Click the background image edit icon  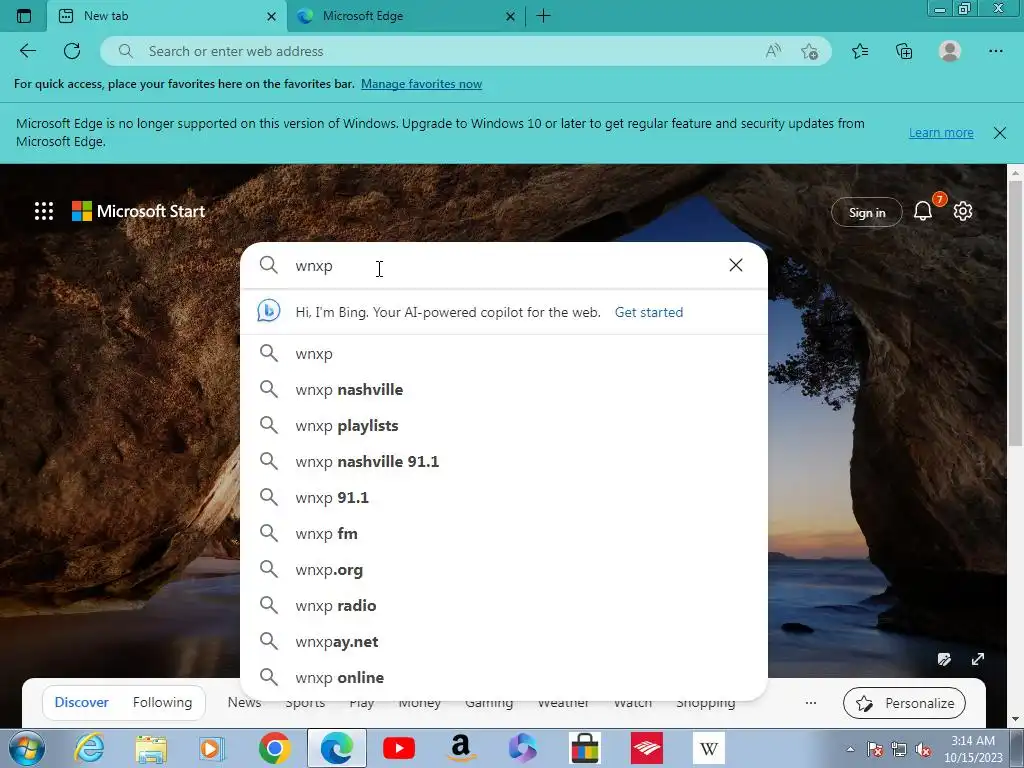(943, 659)
